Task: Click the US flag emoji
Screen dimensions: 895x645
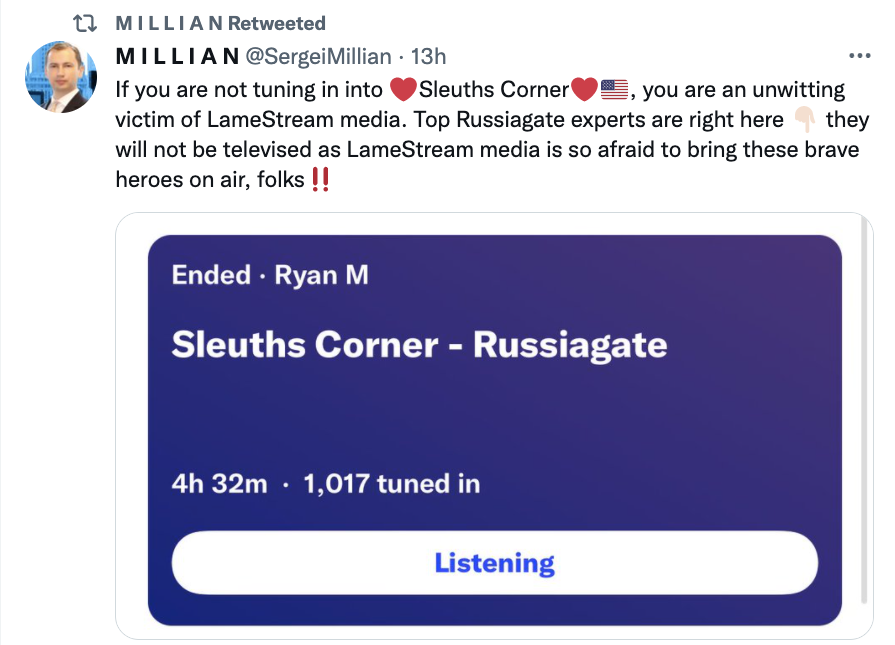Action: tap(614, 90)
